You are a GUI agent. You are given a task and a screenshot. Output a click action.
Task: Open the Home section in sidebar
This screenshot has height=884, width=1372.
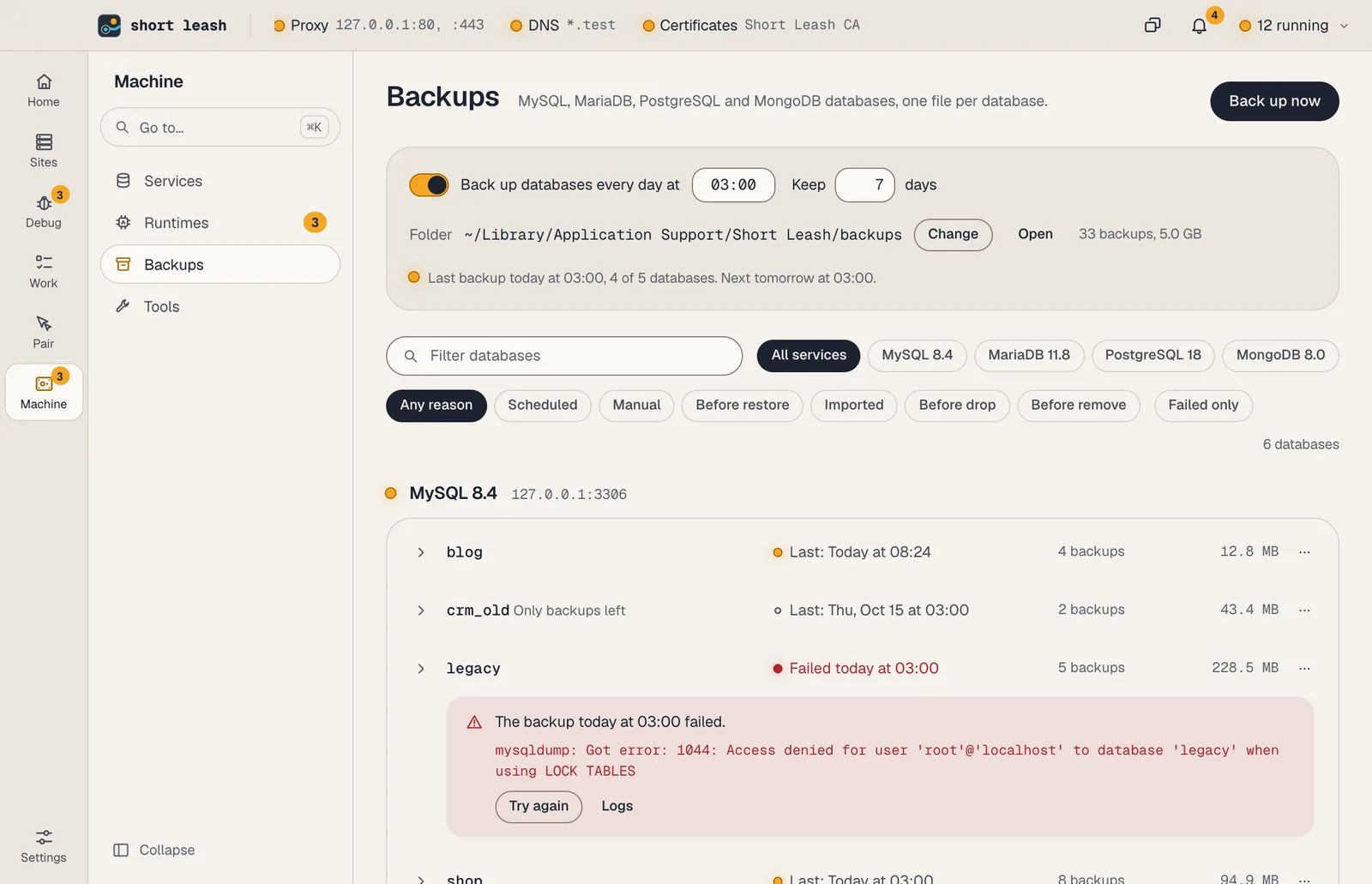coord(44,91)
